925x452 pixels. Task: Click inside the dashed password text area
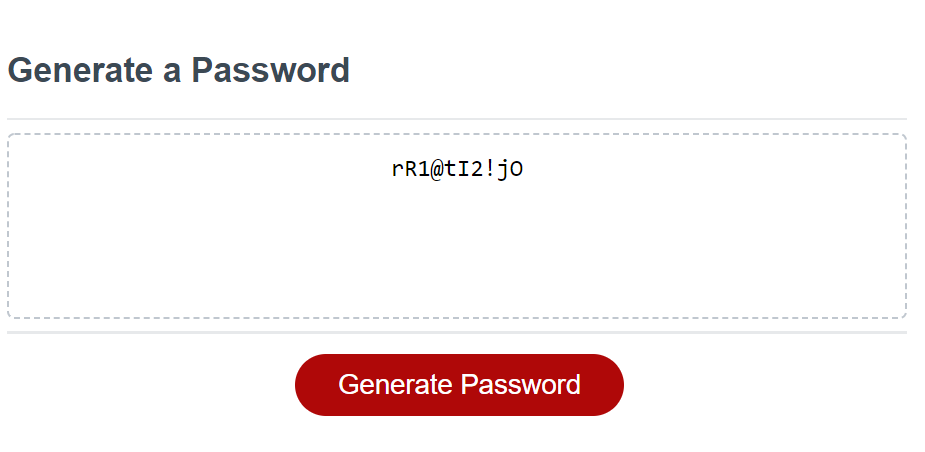(457, 226)
